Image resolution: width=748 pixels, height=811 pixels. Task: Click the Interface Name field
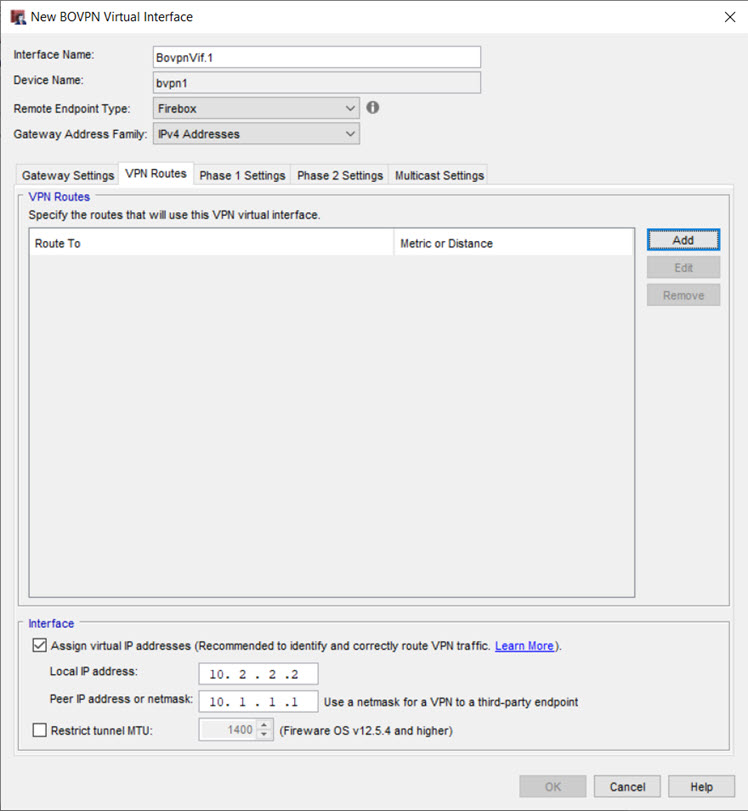tap(317, 57)
